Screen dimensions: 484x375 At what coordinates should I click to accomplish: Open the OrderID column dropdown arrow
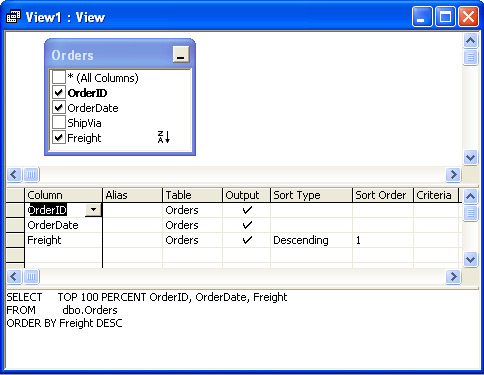click(93, 210)
